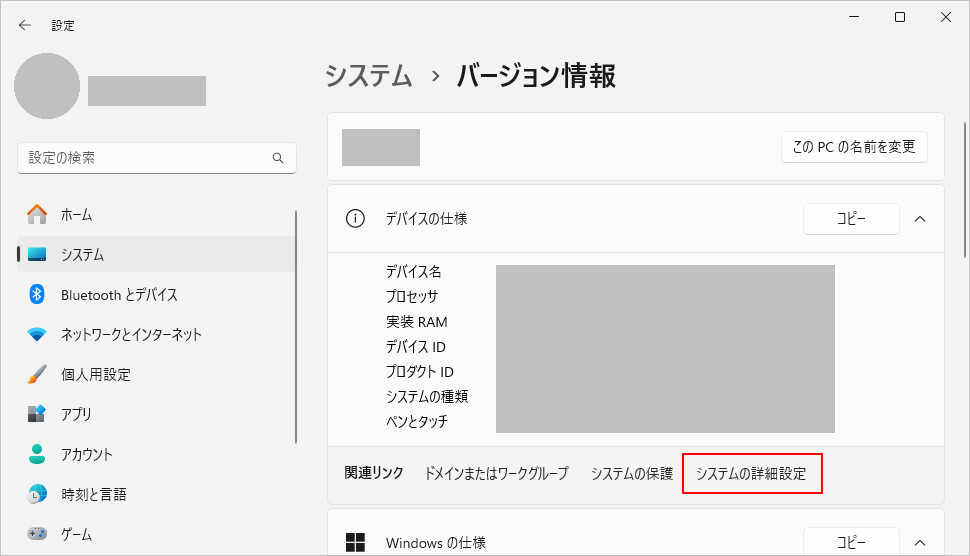Copy the Windows の仕様 details
The height and width of the screenshot is (556, 970).
coord(851,542)
